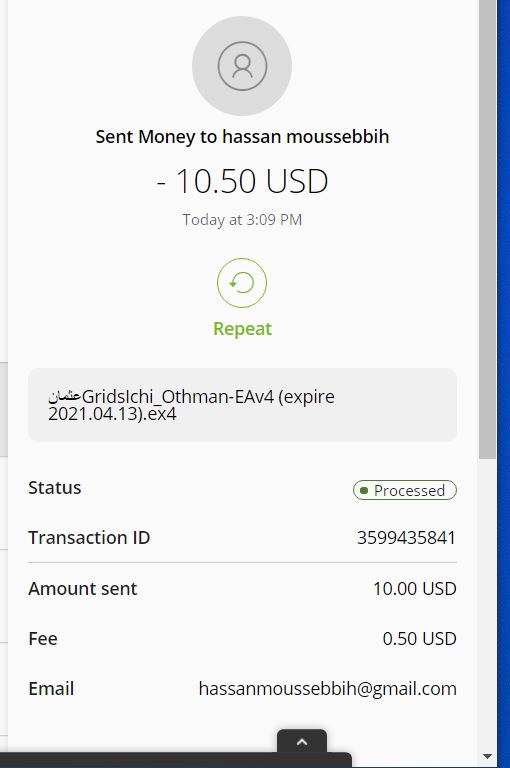Screen dimensions: 510x768
Task: Click the Sent Money to hassan moussebbih title
Action: (x=242, y=137)
